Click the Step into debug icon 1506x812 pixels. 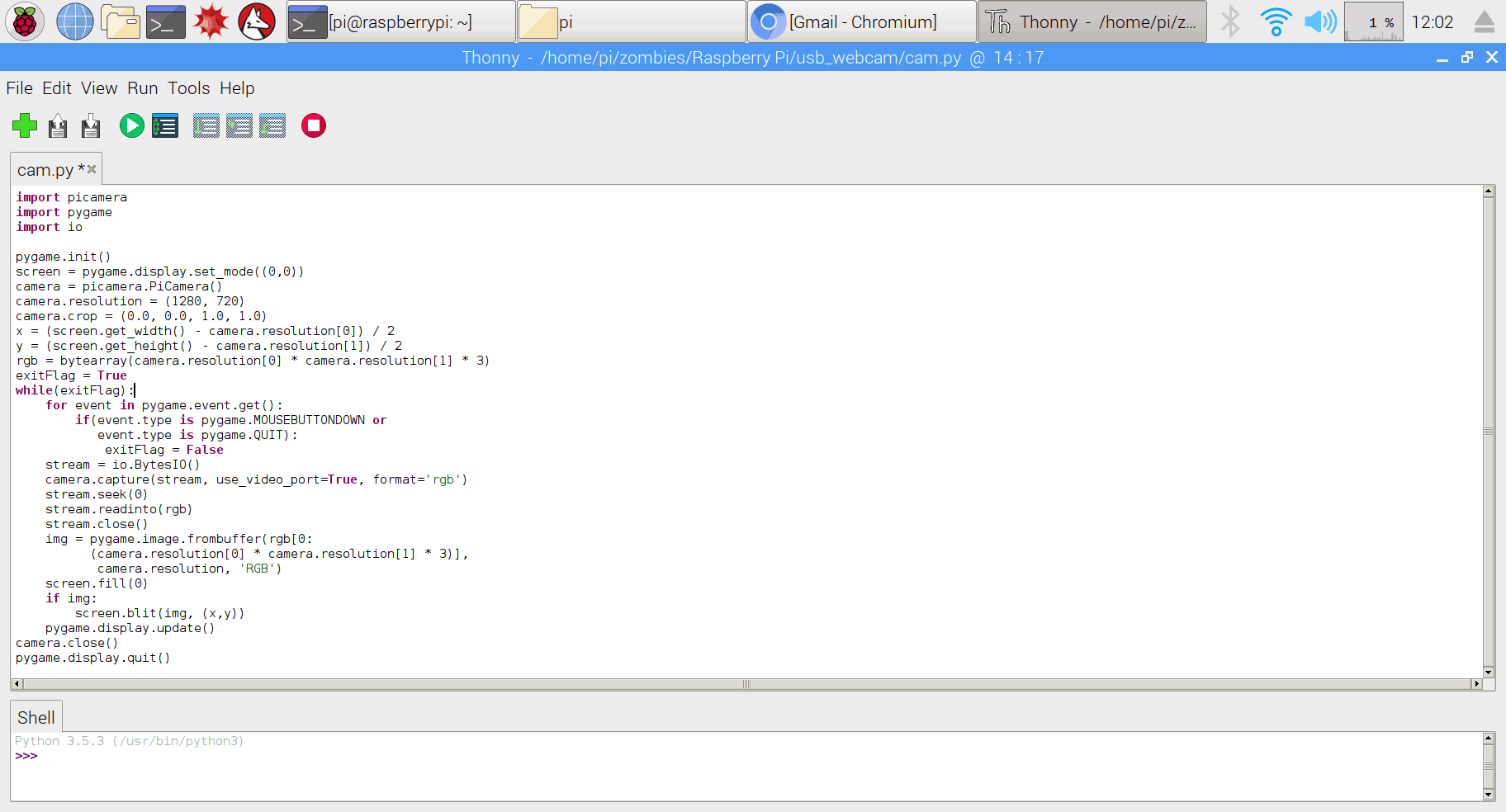tap(239, 125)
